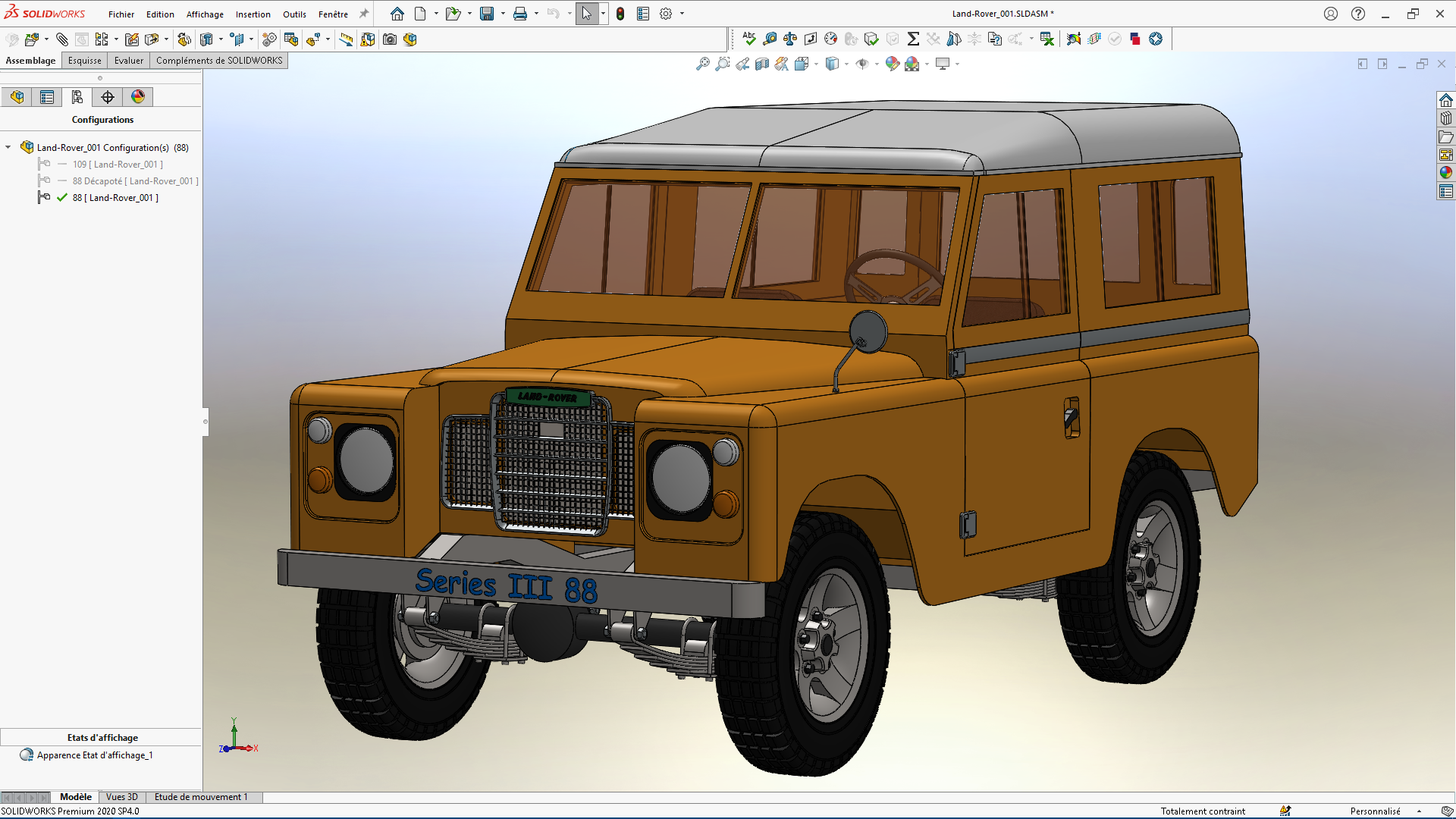Toggle the Hide/Show Items eye icon
This screenshot has height=819, width=1456.
pos(862,64)
